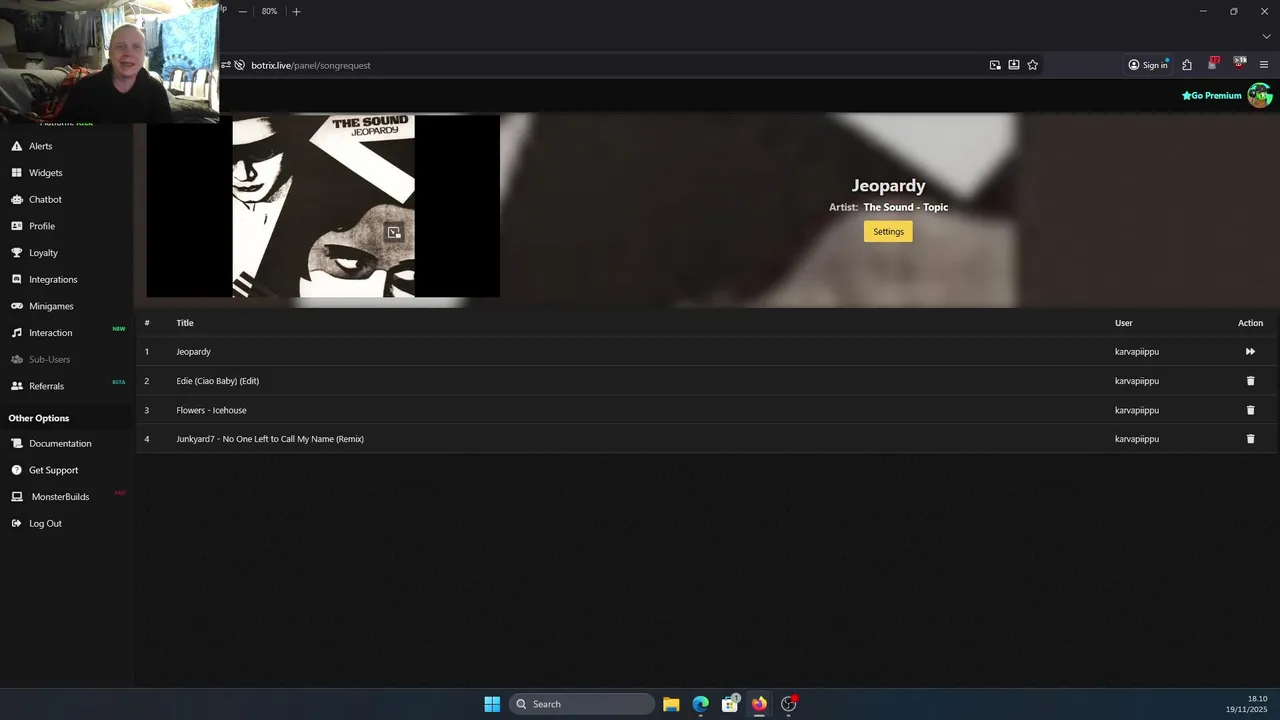Screen dimensions: 1280x720
Task: Click the Minigames gamepad icon
Action: click(x=17, y=306)
